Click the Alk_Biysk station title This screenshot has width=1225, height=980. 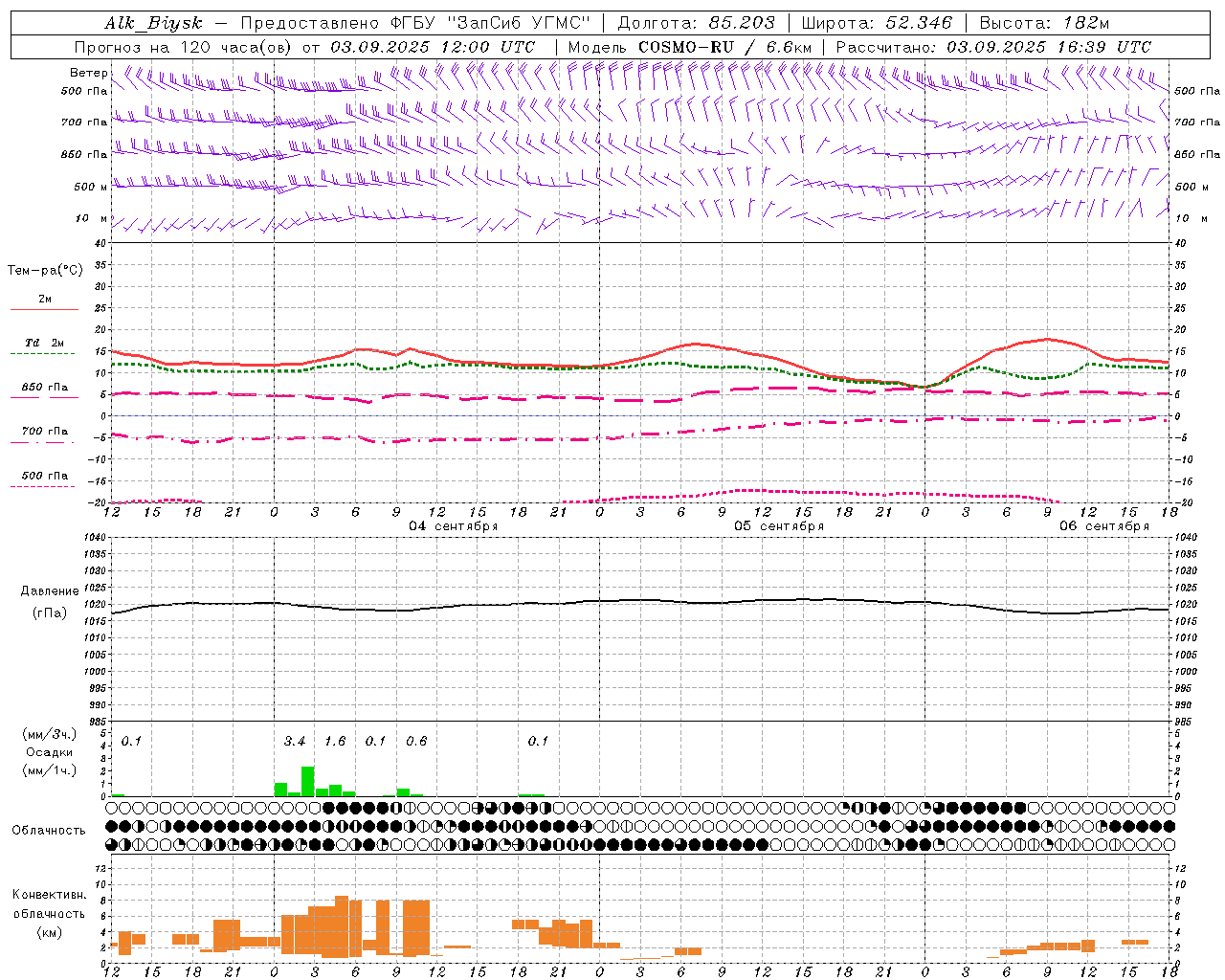click(x=153, y=23)
